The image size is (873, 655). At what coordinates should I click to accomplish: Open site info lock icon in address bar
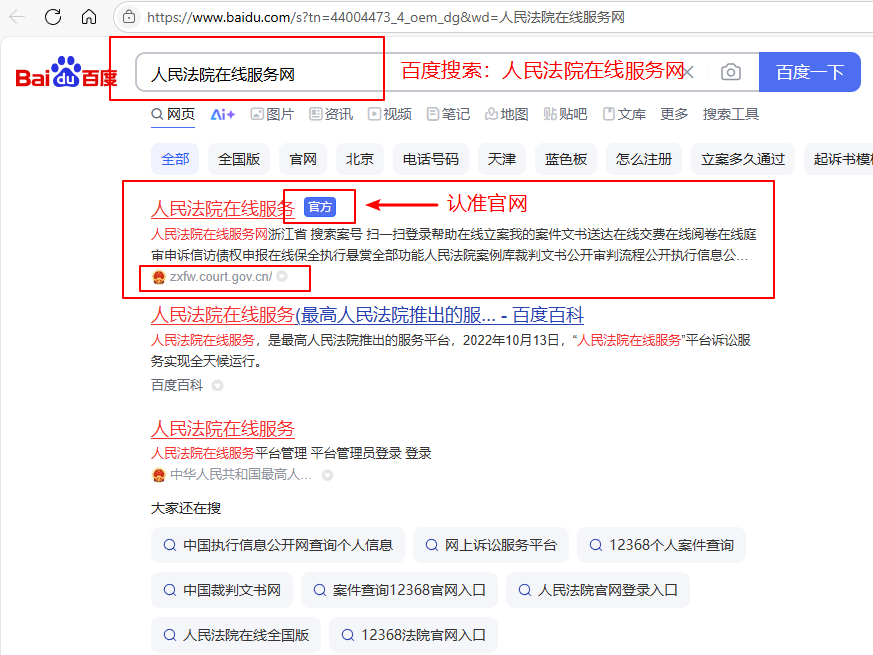(129, 17)
